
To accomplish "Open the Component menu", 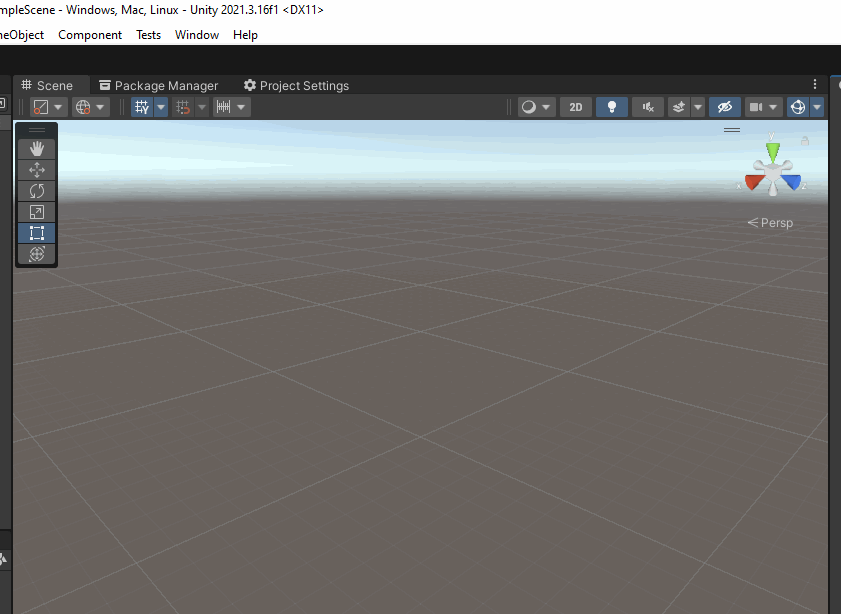I will point(90,34).
